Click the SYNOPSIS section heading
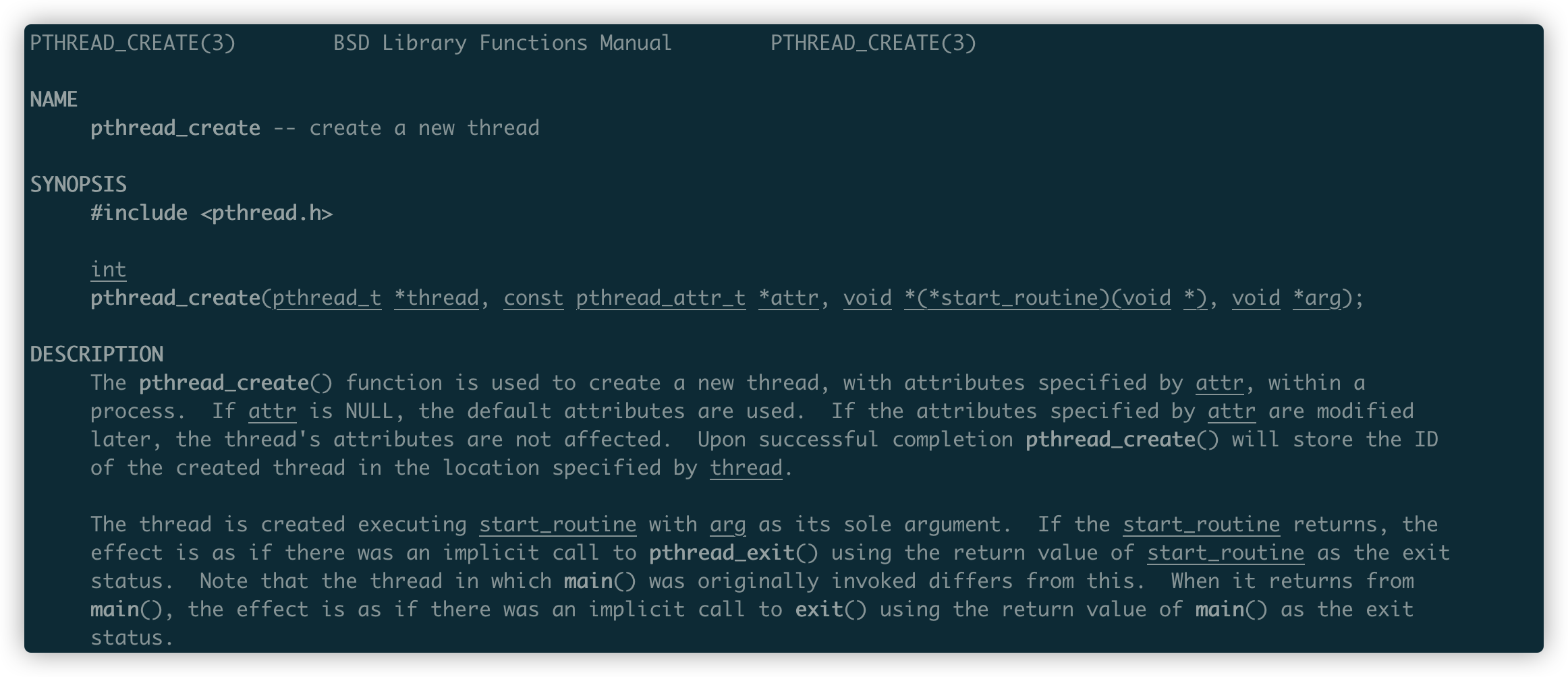This screenshot has width=1568, height=677. coord(78,185)
